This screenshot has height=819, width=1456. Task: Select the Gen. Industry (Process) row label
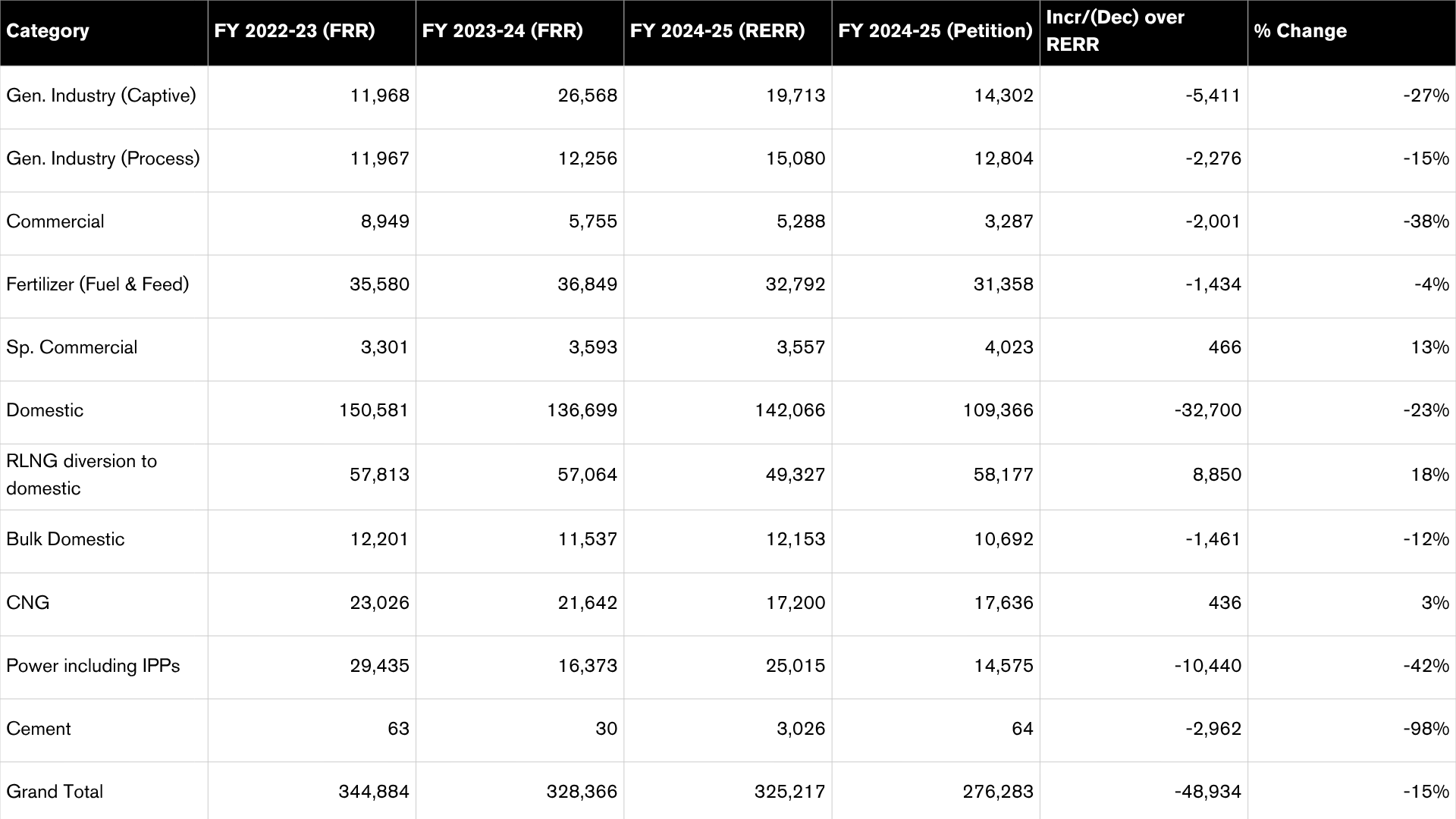click(x=104, y=160)
